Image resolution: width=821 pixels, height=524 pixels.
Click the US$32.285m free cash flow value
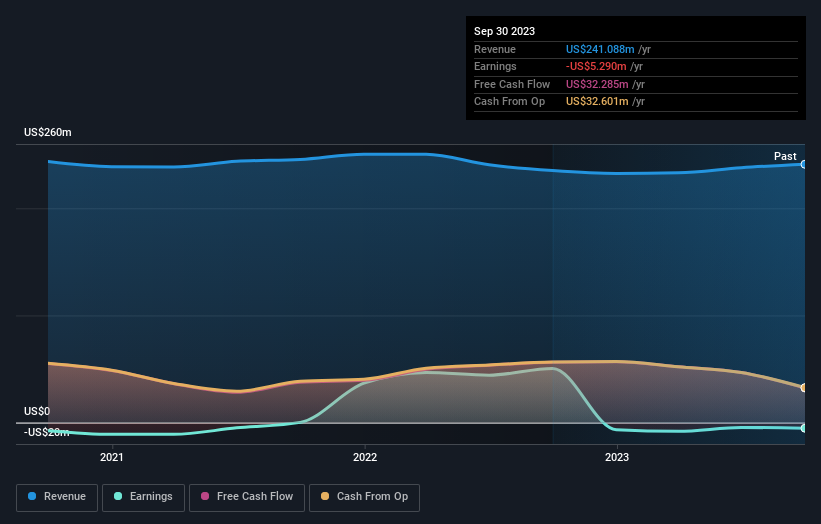tap(597, 84)
